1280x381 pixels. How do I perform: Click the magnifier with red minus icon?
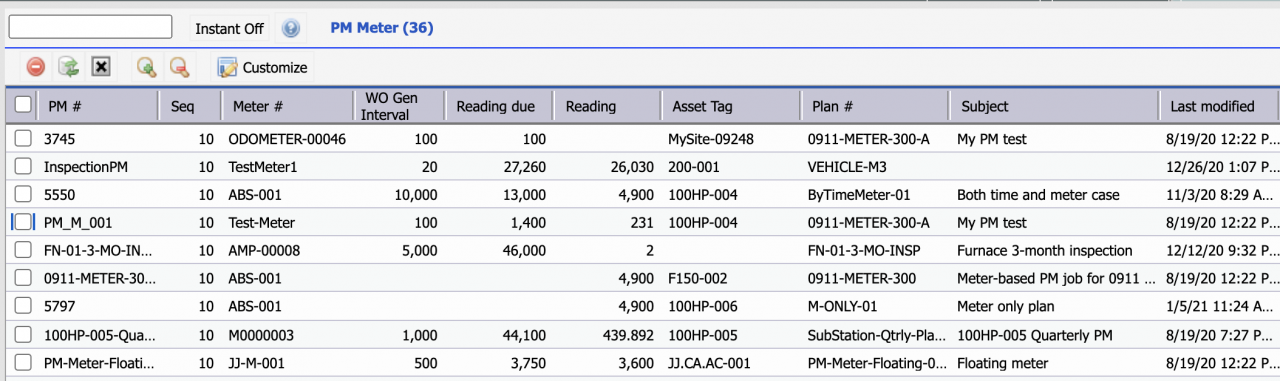pyautogui.click(x=179, y=67)
